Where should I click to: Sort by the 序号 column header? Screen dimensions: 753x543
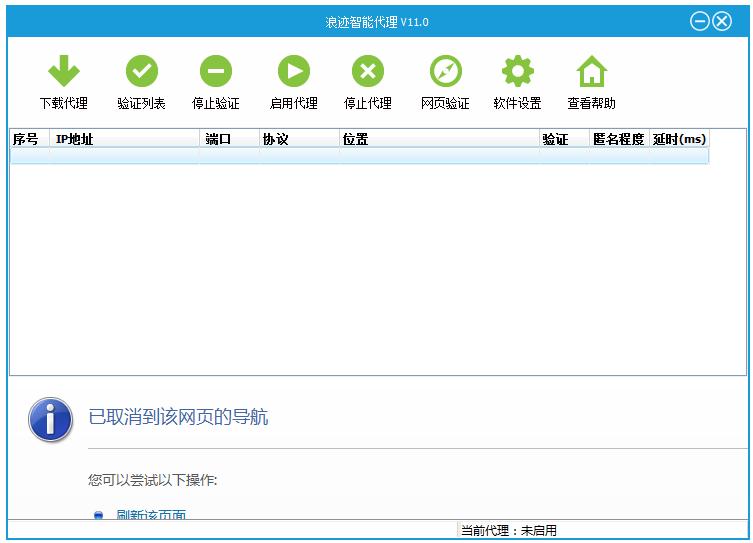[27, 140]
